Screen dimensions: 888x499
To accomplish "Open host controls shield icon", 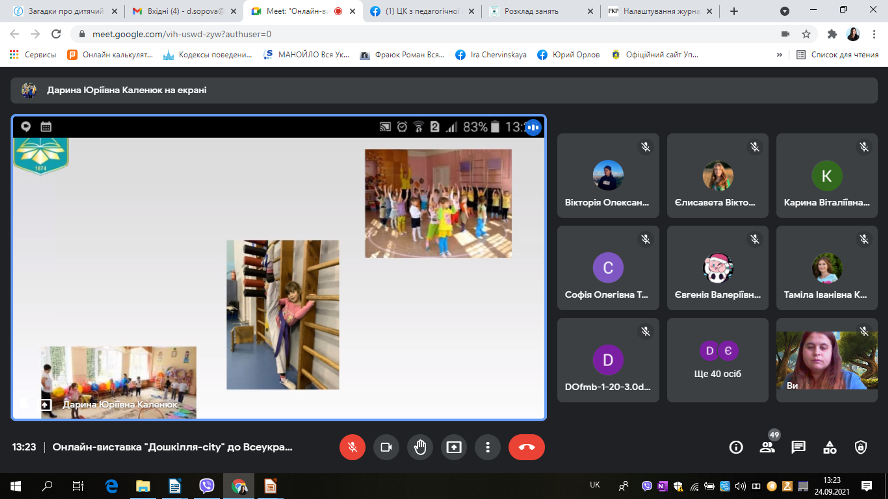I will pyautogui.click(x=861, y=447).
